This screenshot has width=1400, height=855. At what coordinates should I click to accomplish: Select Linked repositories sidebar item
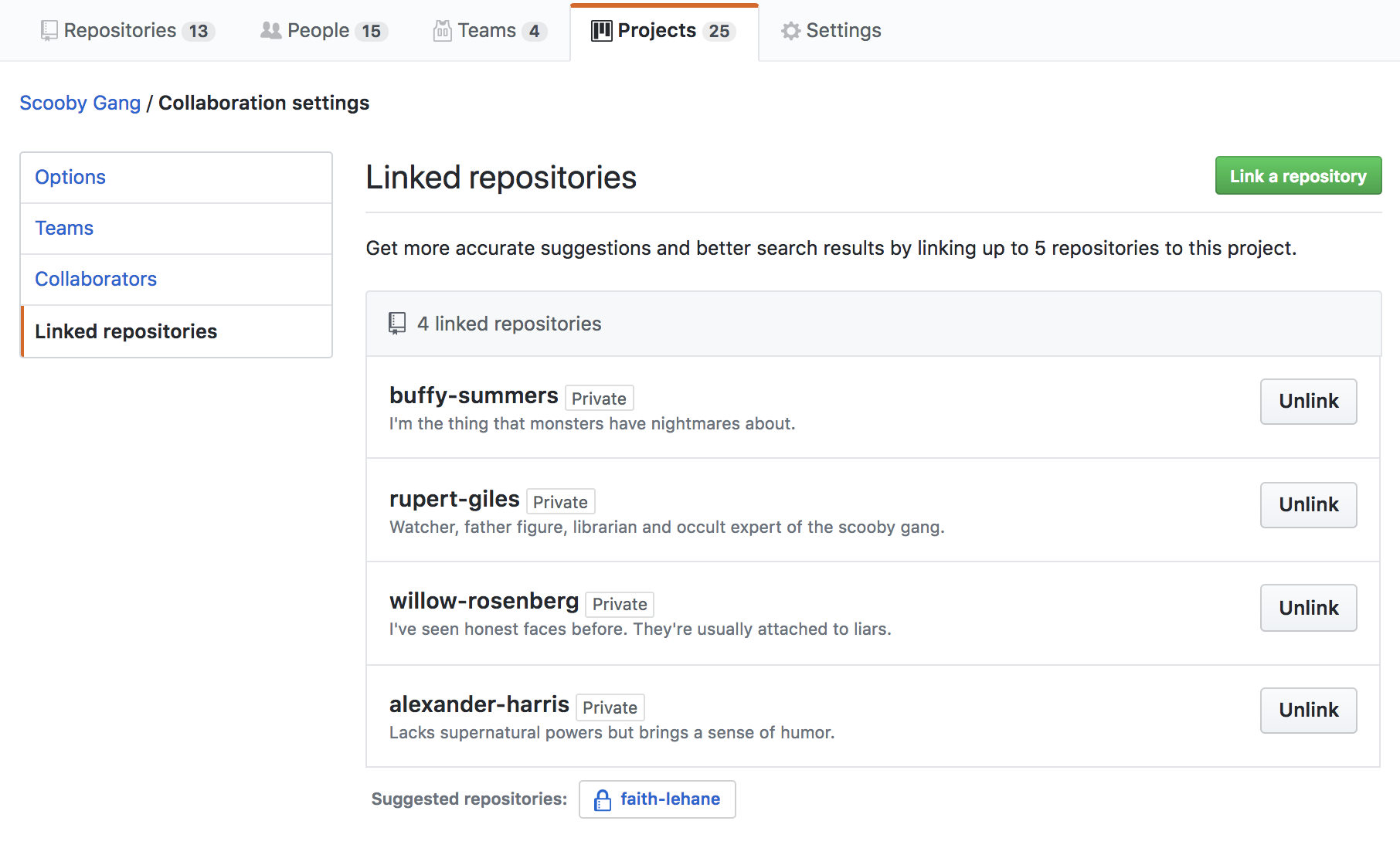(126, 331)
